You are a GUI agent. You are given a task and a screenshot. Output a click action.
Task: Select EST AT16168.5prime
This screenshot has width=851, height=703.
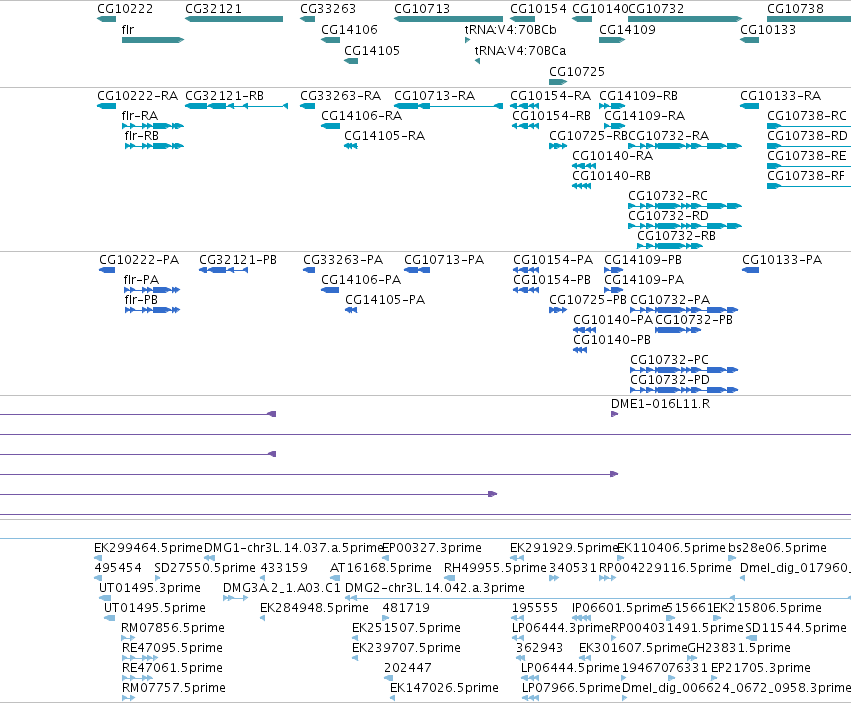click(x=380, y=568)
